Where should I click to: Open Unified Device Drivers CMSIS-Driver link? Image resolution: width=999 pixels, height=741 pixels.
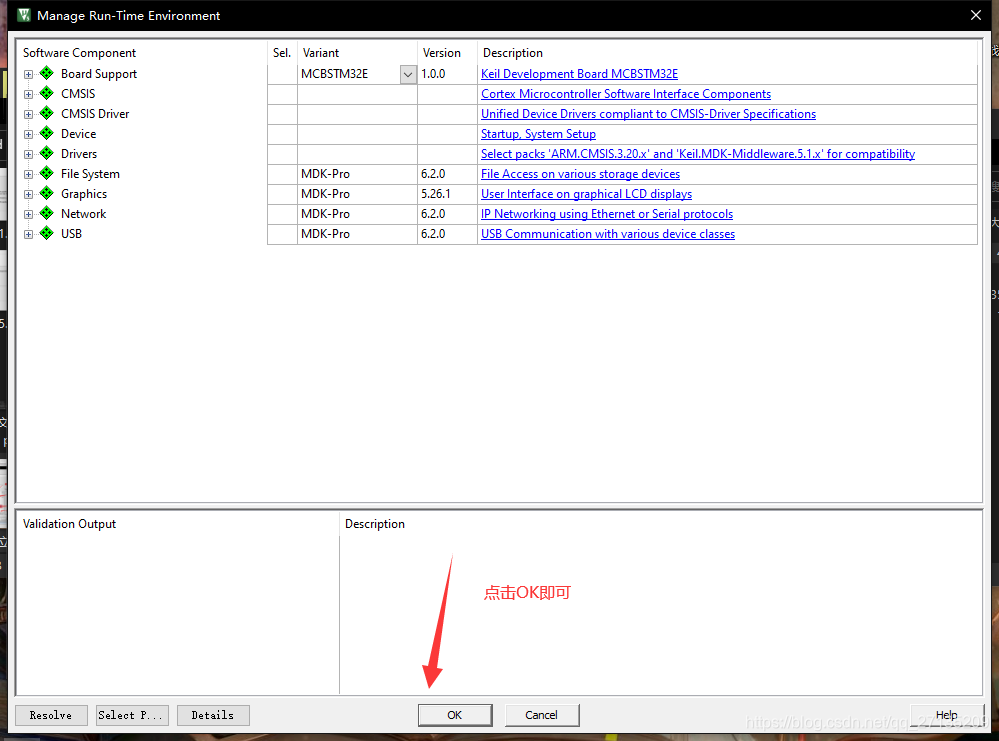tap(648, 114)
